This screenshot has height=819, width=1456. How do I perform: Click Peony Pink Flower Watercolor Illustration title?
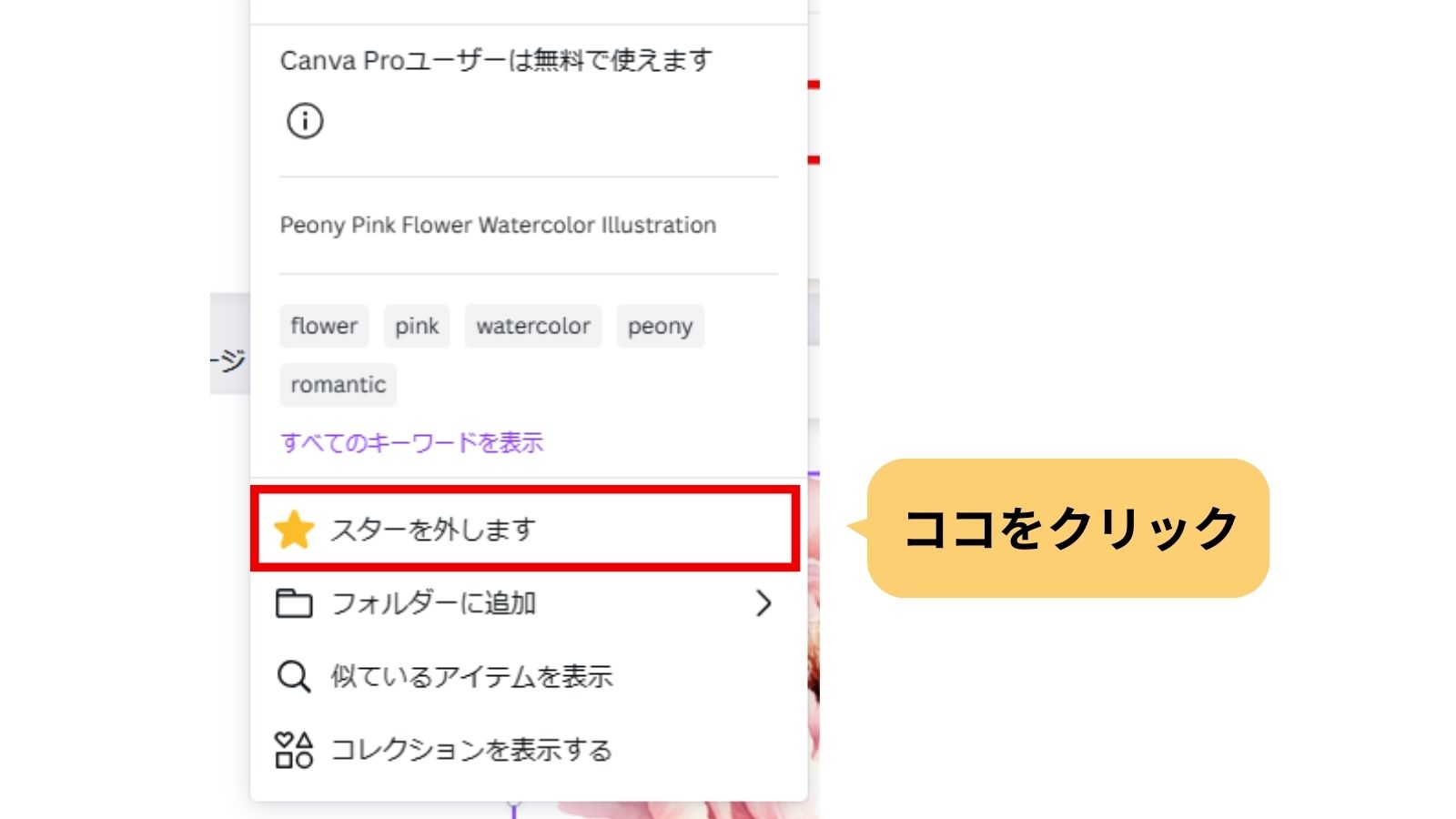tap(498, 226)
